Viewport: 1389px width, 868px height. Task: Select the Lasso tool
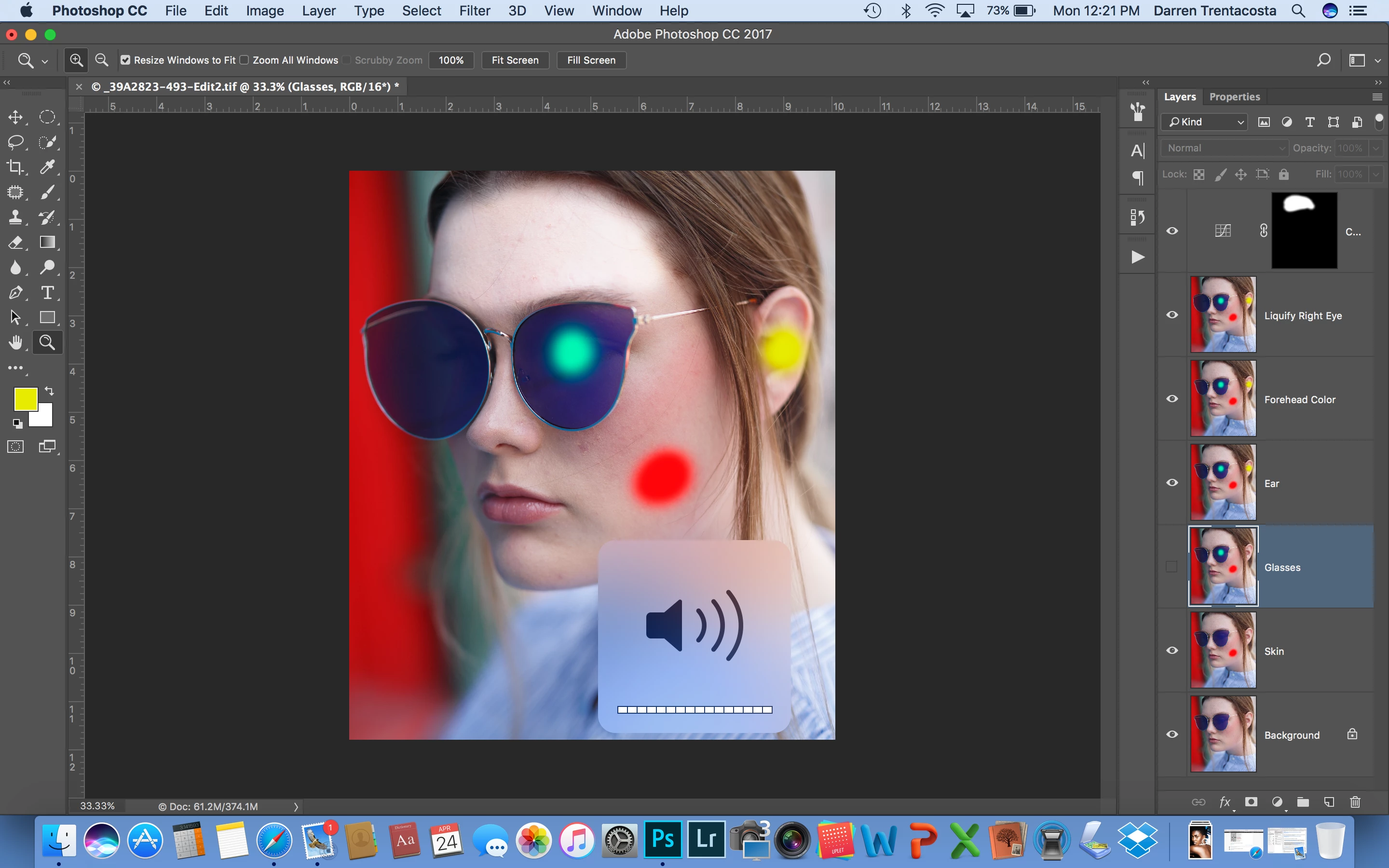[x=15, y=142]
